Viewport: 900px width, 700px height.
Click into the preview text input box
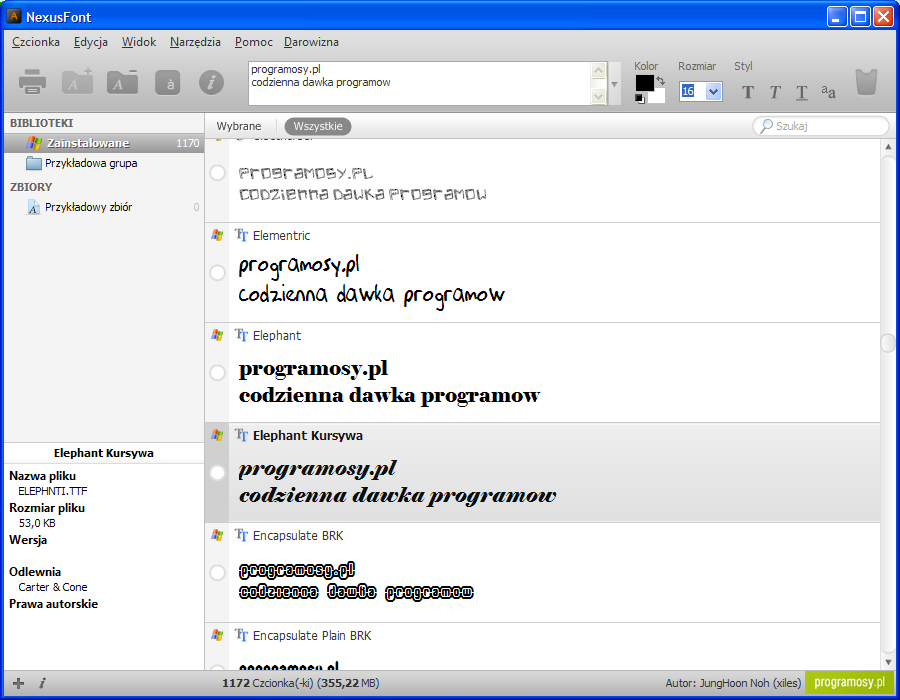pyautogui.click(x=419, y=84)
